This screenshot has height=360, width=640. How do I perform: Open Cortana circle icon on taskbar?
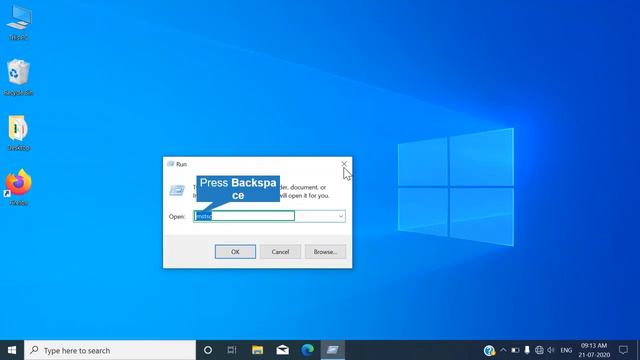[208, 350]
